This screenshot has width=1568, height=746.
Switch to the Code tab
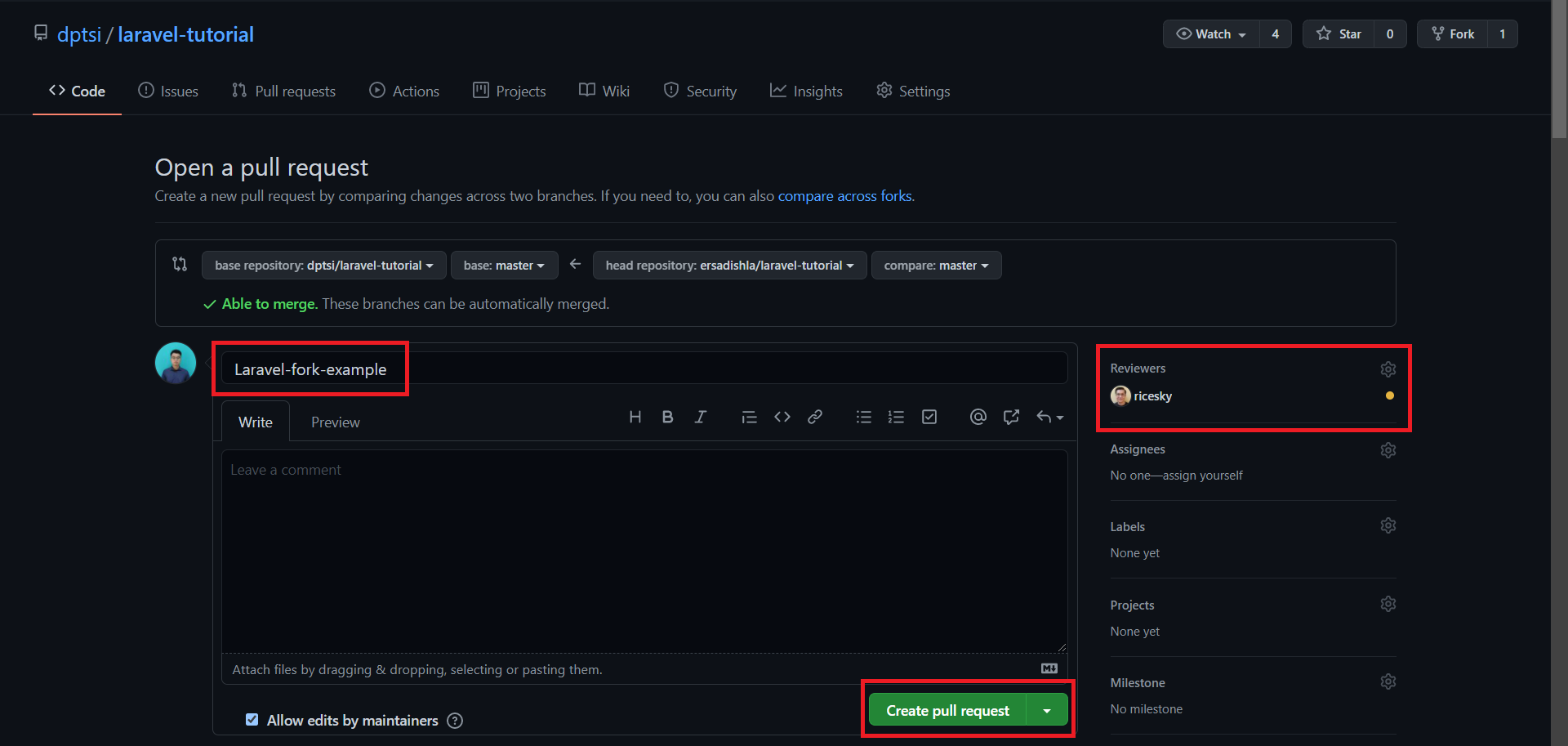click(x=77, y=91)
